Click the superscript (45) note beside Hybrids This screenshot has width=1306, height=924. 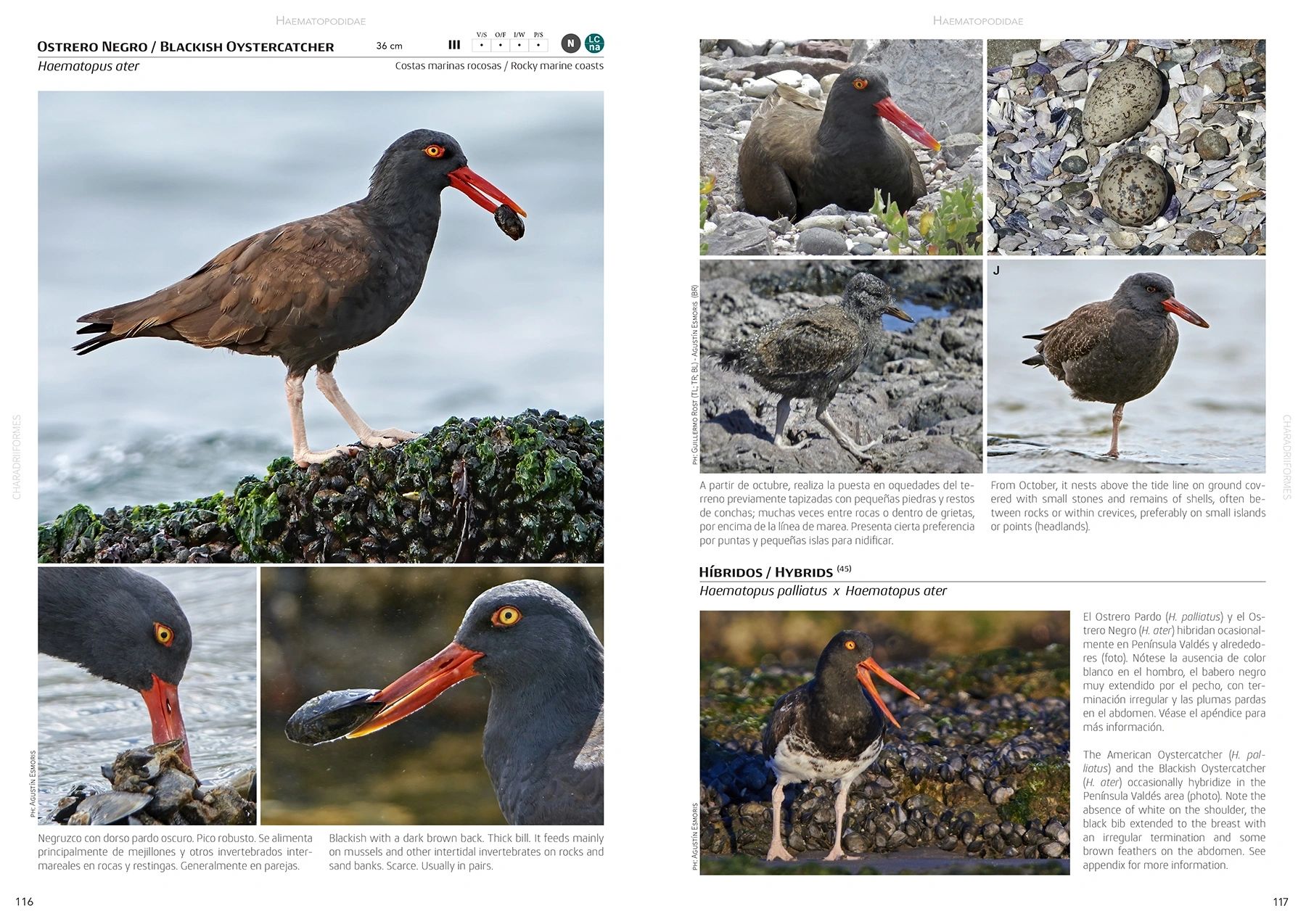[843, 569]
